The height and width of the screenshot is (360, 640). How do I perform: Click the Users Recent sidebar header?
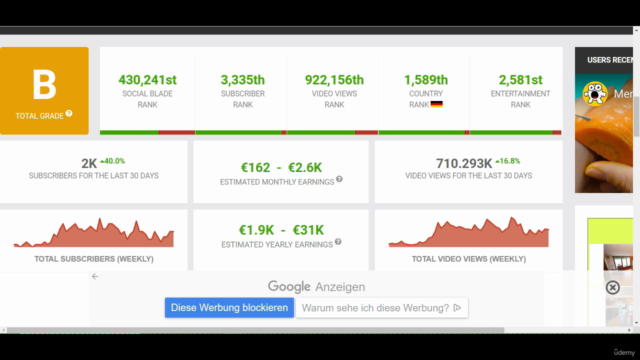(604, 60)
